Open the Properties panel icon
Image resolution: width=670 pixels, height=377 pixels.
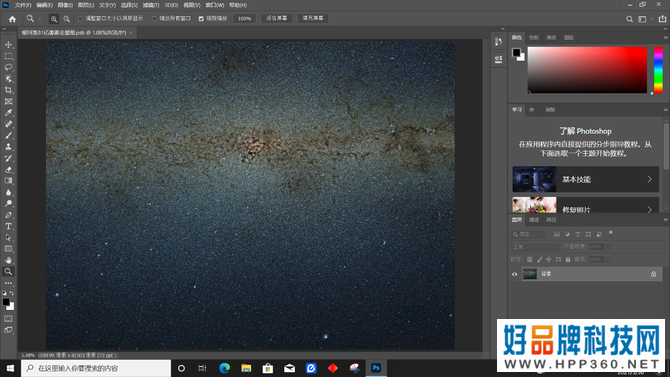(498, 59)
